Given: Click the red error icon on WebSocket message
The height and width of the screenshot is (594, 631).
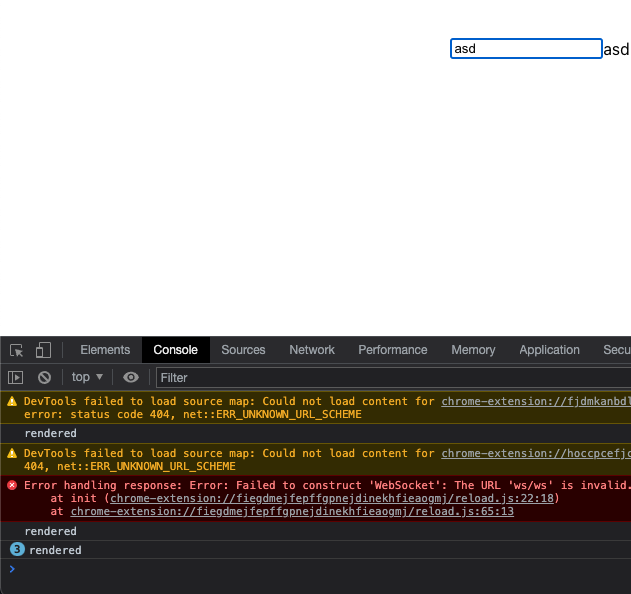Looking at the screenshot, I should [12, 485].
